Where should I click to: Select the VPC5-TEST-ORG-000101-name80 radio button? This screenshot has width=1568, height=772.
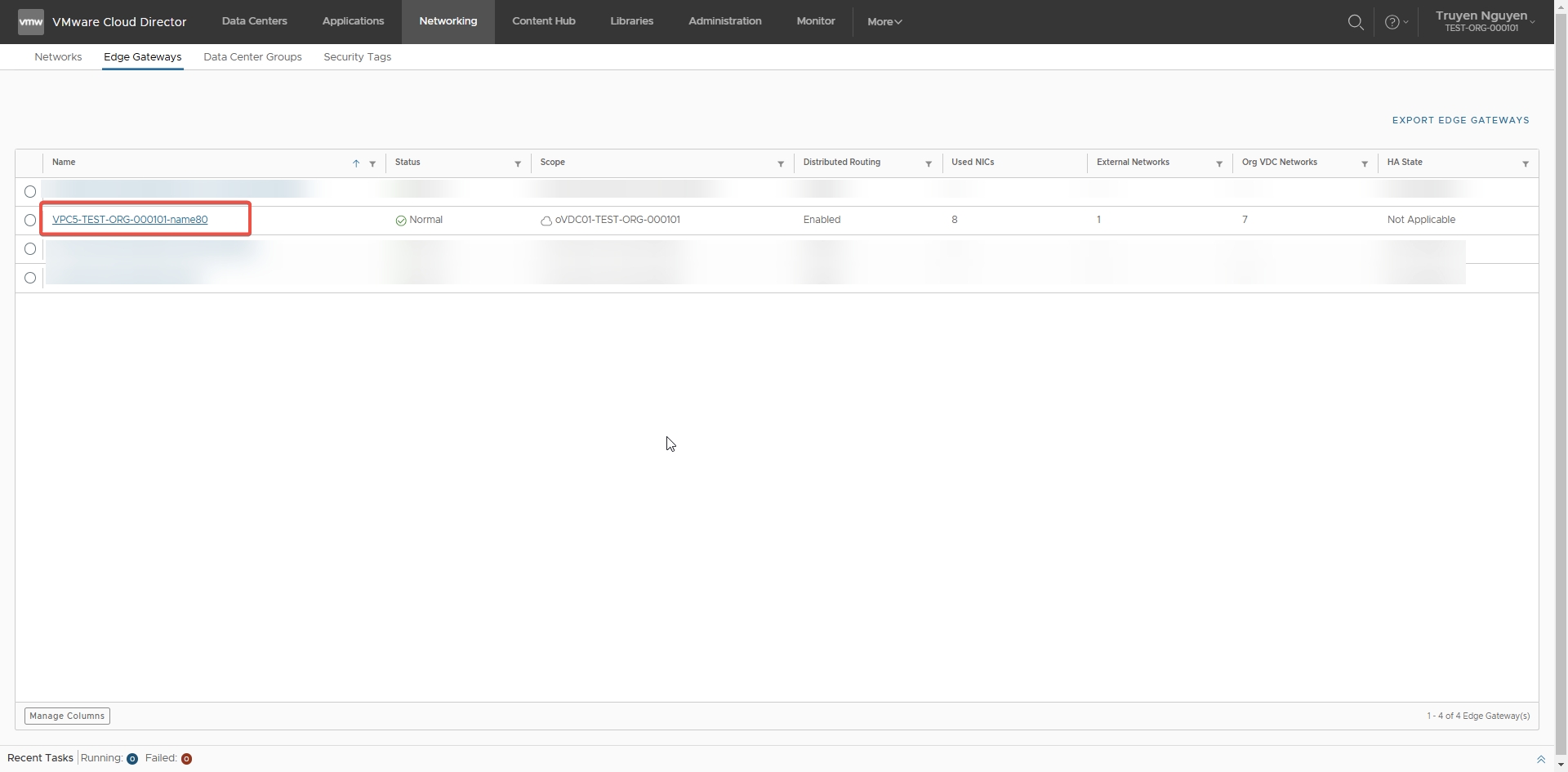[x=30, y=221]
